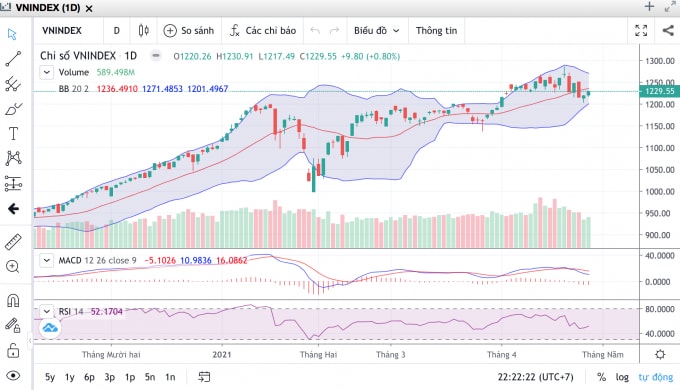This screenshot has height=390, width=680.
Task: Collapse the MACD indicator legend chevron
Action: click(46, 260)
